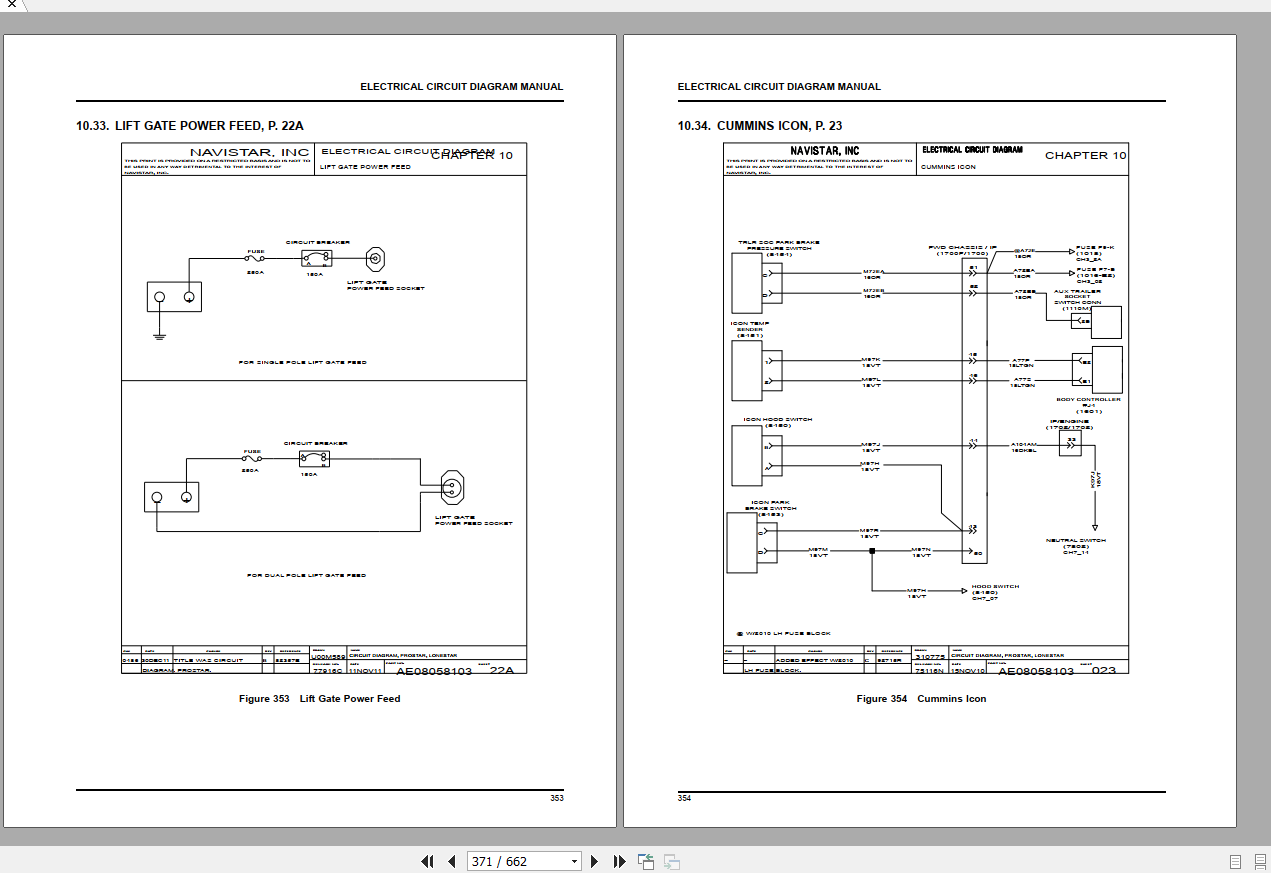
Task: Select the facing pages layout icon
Action: click(x=1257, y=861)
